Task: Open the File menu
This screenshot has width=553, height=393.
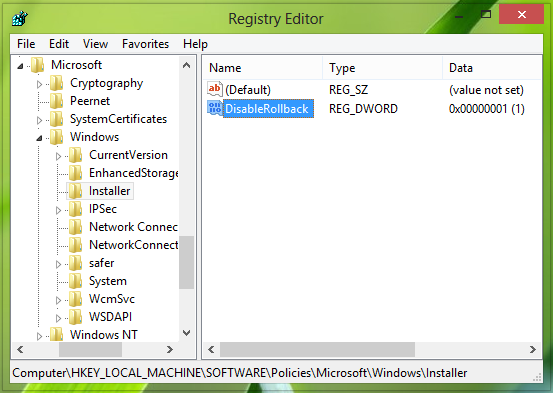Action: 26,44
